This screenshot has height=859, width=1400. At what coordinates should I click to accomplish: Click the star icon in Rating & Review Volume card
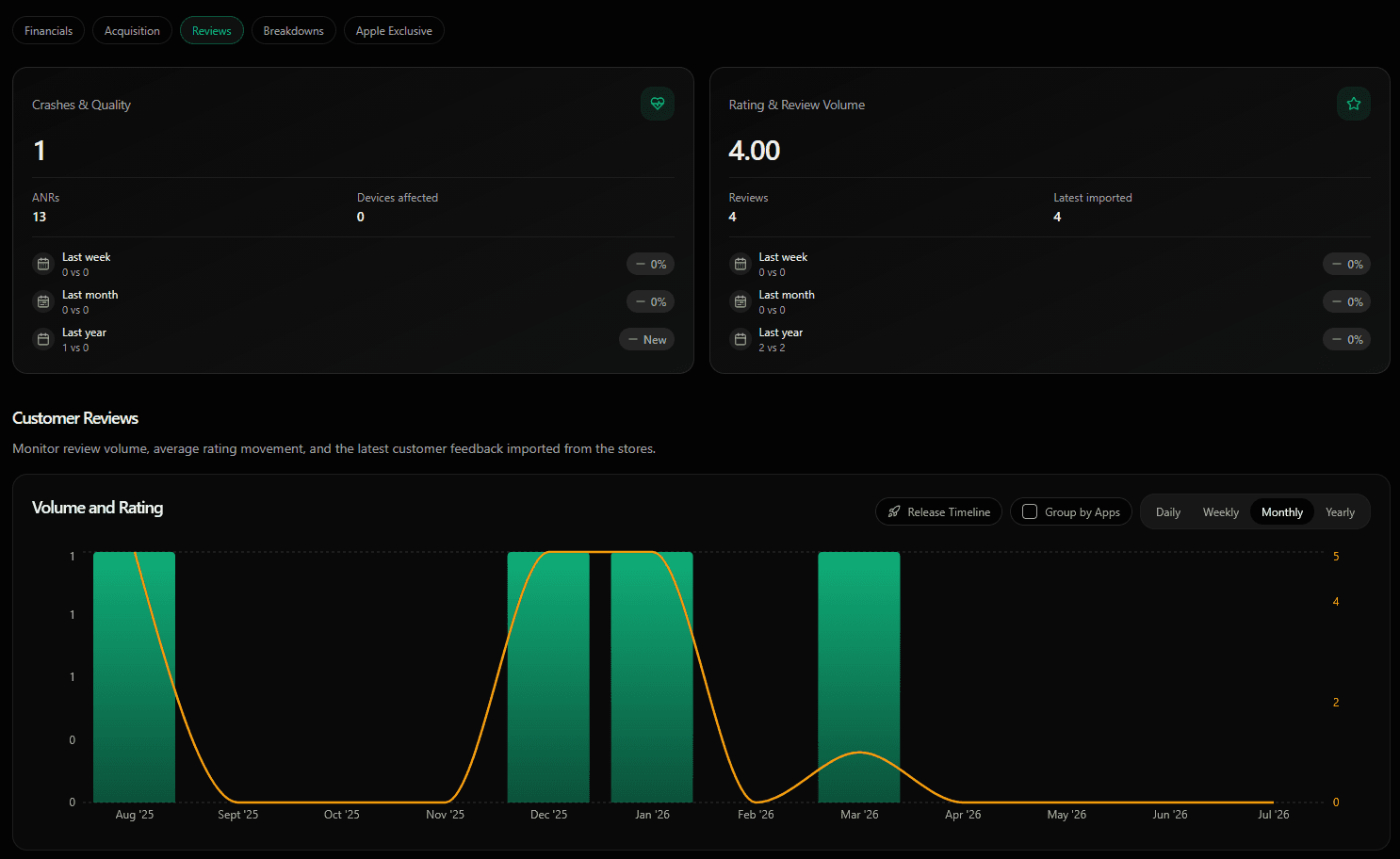coord(1354,104)
